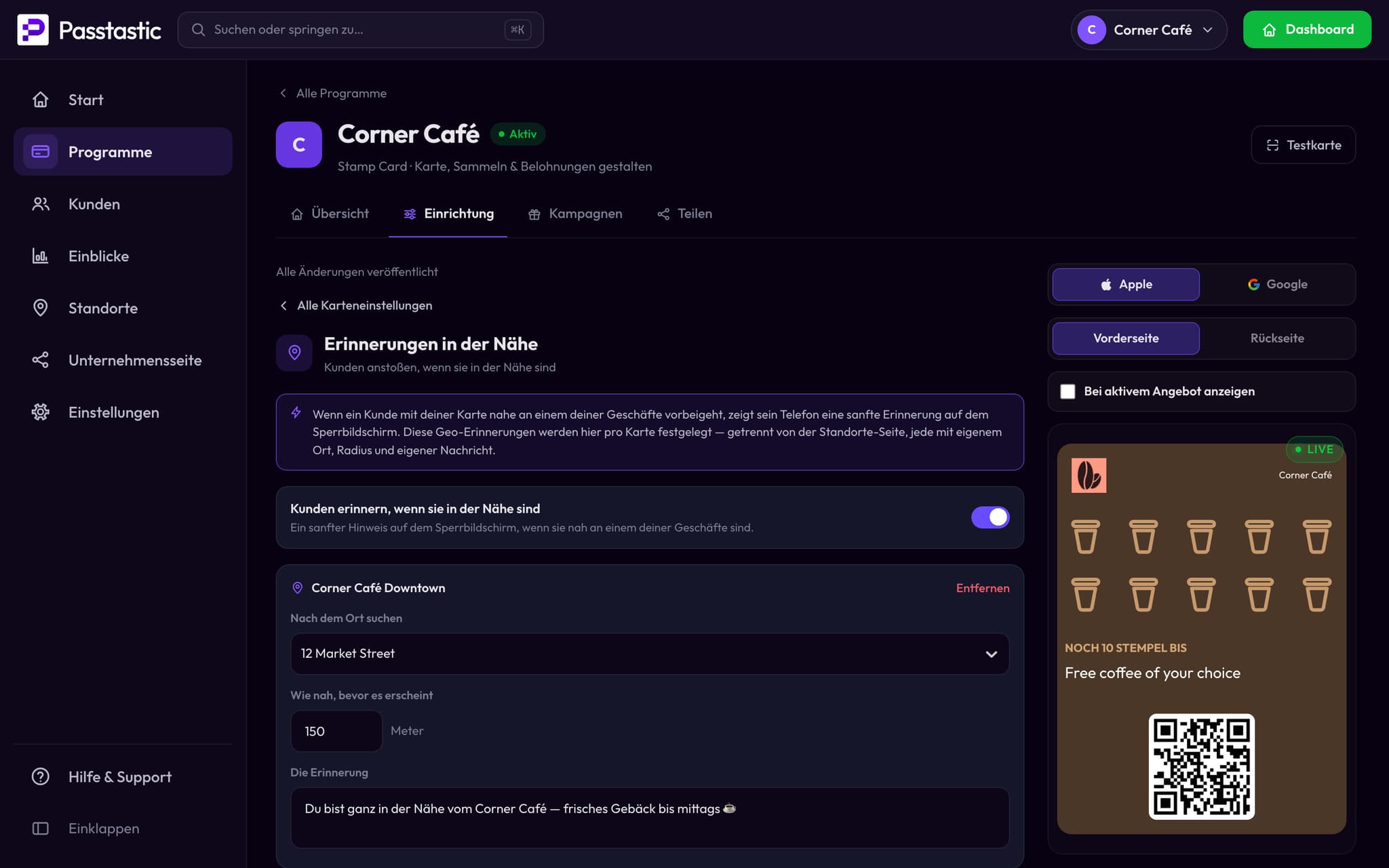Collapse sidebar with Einklappen icon
Viewport: 1389px width, 868px height.
tap(41, 829)
